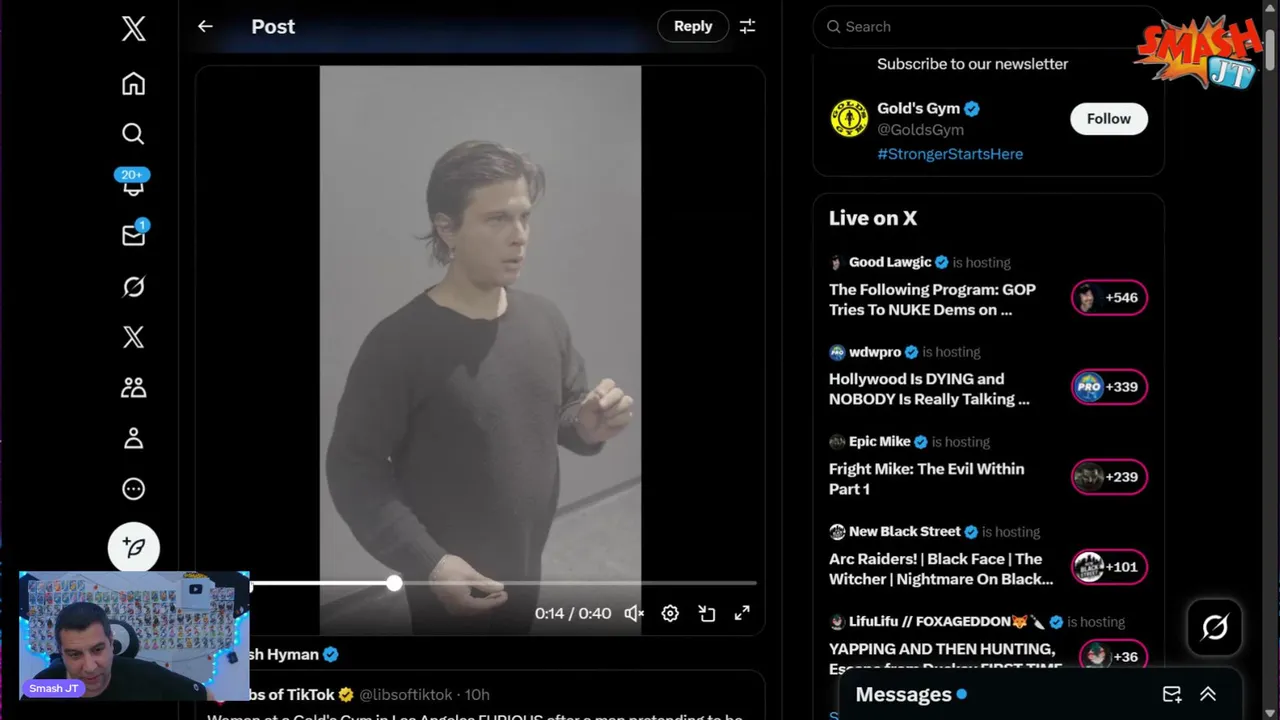Seek using the video progress bar handle

coord(394,583)
